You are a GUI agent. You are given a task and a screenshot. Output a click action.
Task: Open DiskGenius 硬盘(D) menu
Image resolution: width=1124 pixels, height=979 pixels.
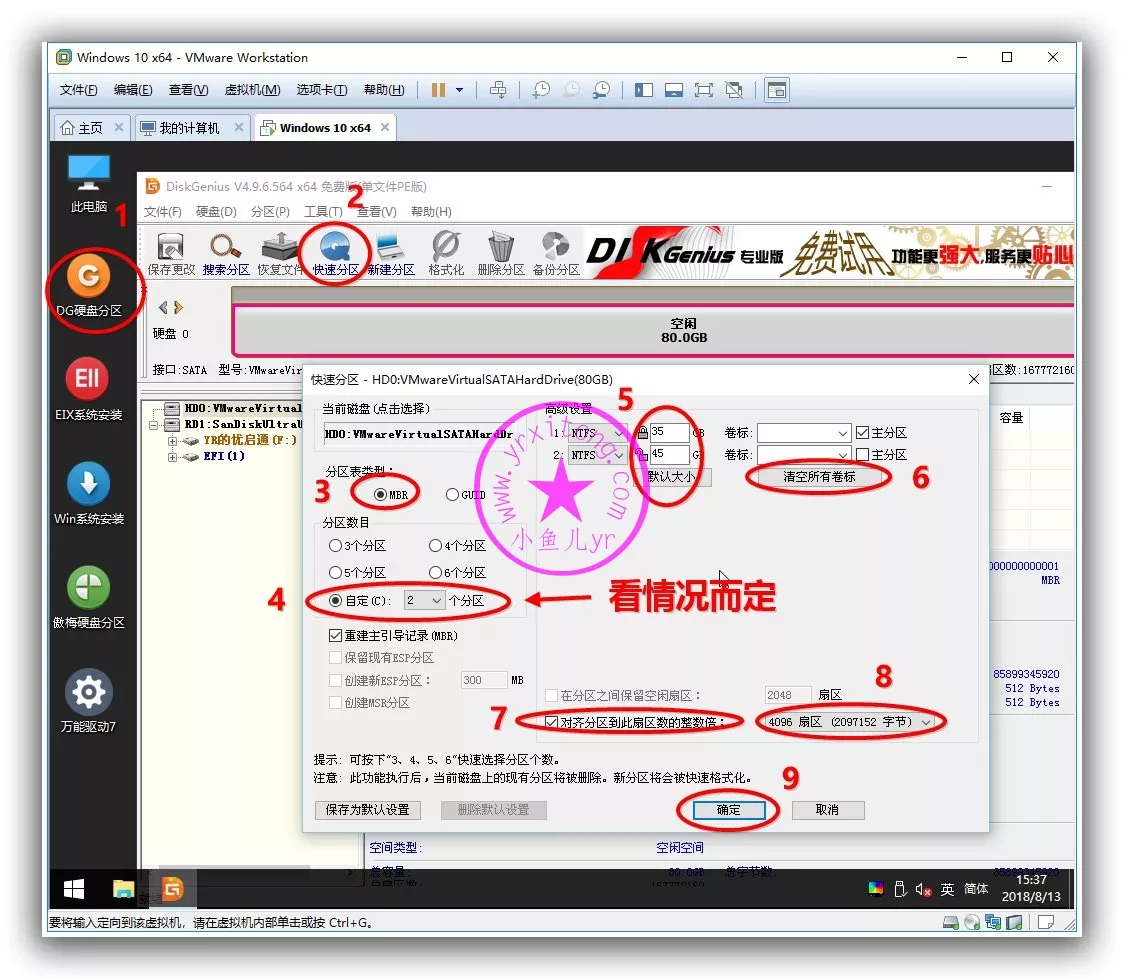(216, 211)
